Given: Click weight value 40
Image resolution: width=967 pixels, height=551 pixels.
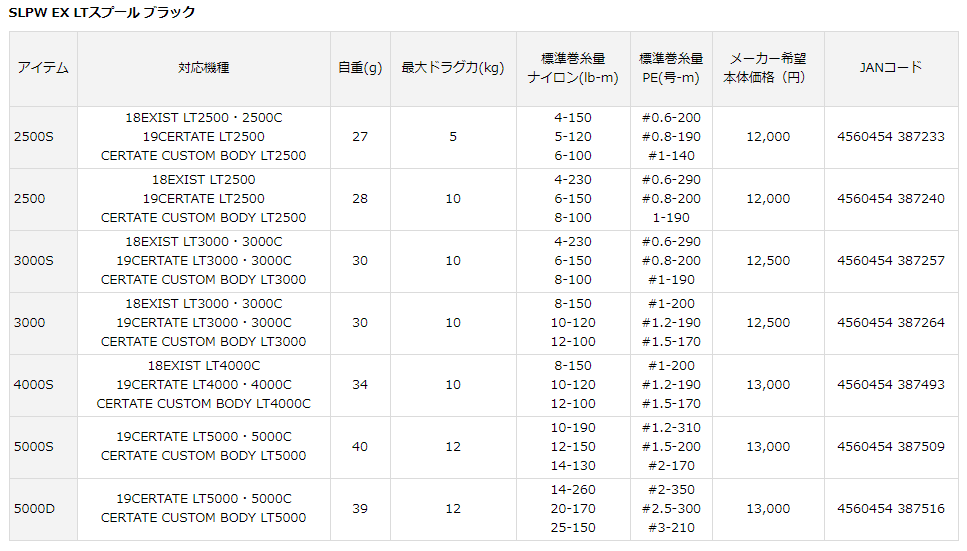Looking at the screenshot, I should click(360, 447).
